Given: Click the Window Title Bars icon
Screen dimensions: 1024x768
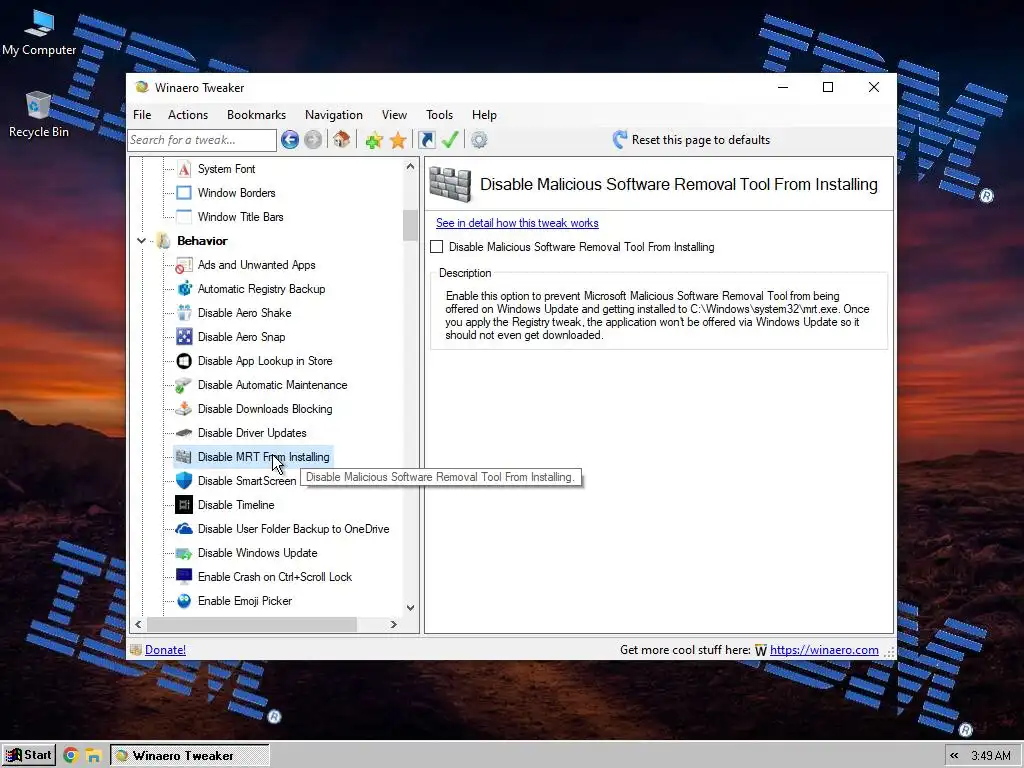Looking at the screenshot, I should click(184, 217).
